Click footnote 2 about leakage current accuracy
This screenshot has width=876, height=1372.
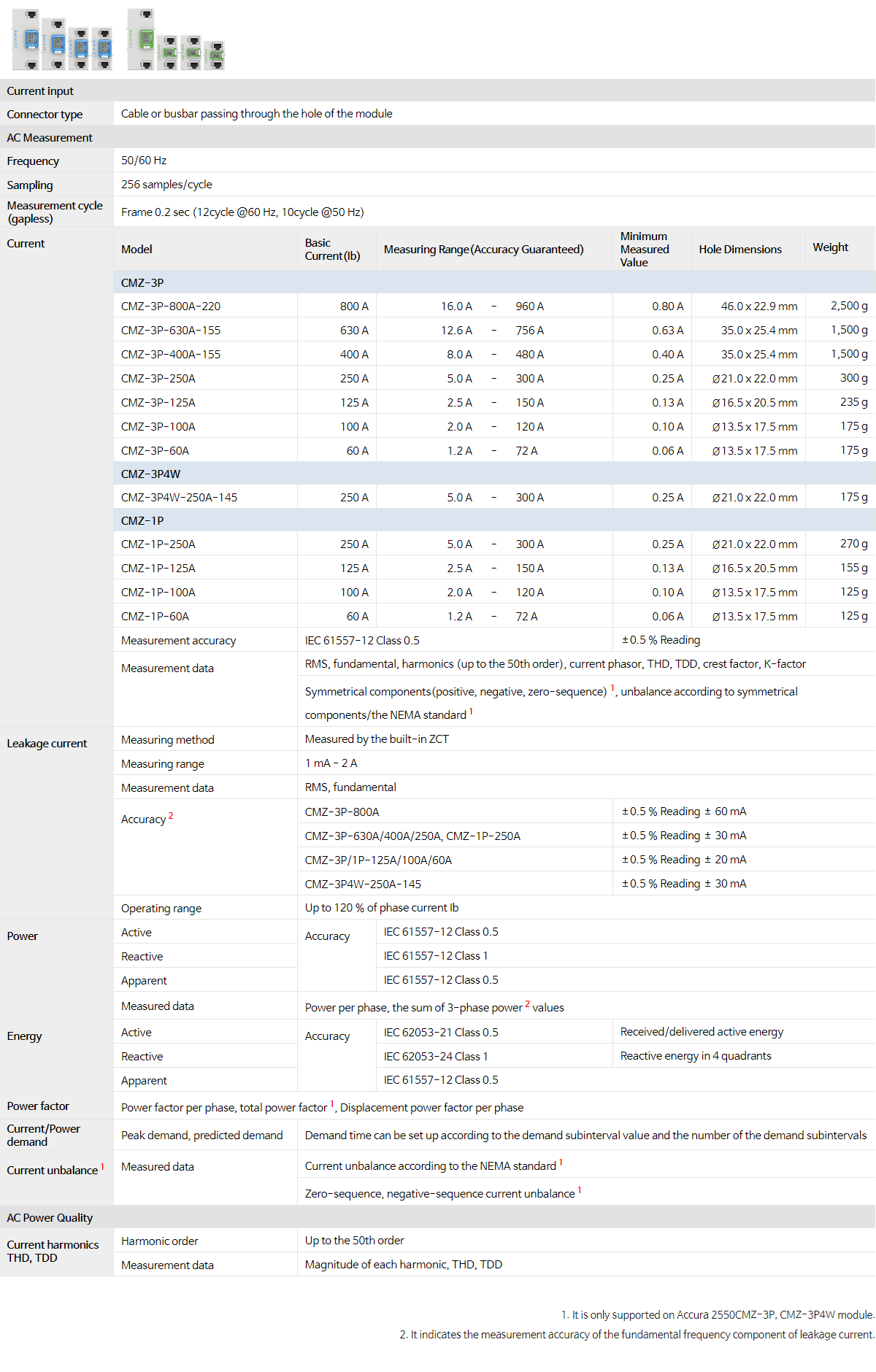pyautogui.click(x=637, y=1335)
